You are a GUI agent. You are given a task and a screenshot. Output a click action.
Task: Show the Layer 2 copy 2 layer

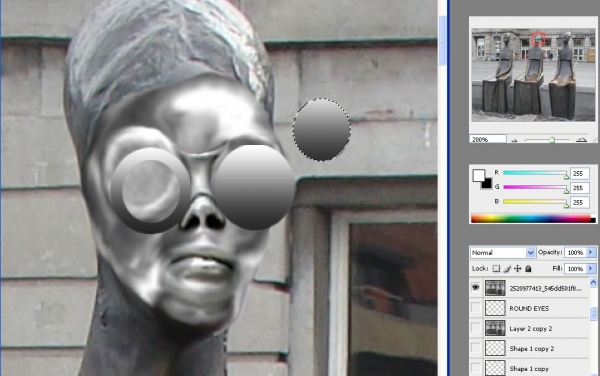(x=475, y=328)
